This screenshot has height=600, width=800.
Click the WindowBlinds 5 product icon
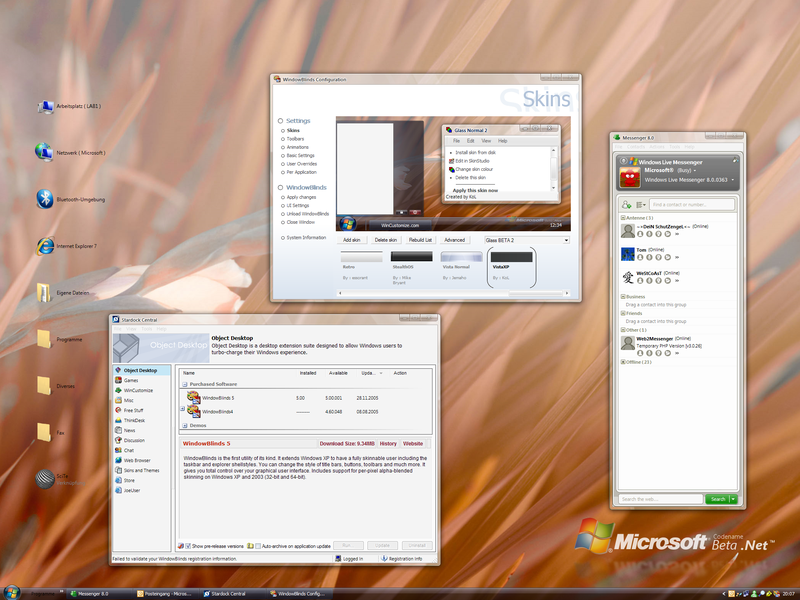(x=193, y=398)
